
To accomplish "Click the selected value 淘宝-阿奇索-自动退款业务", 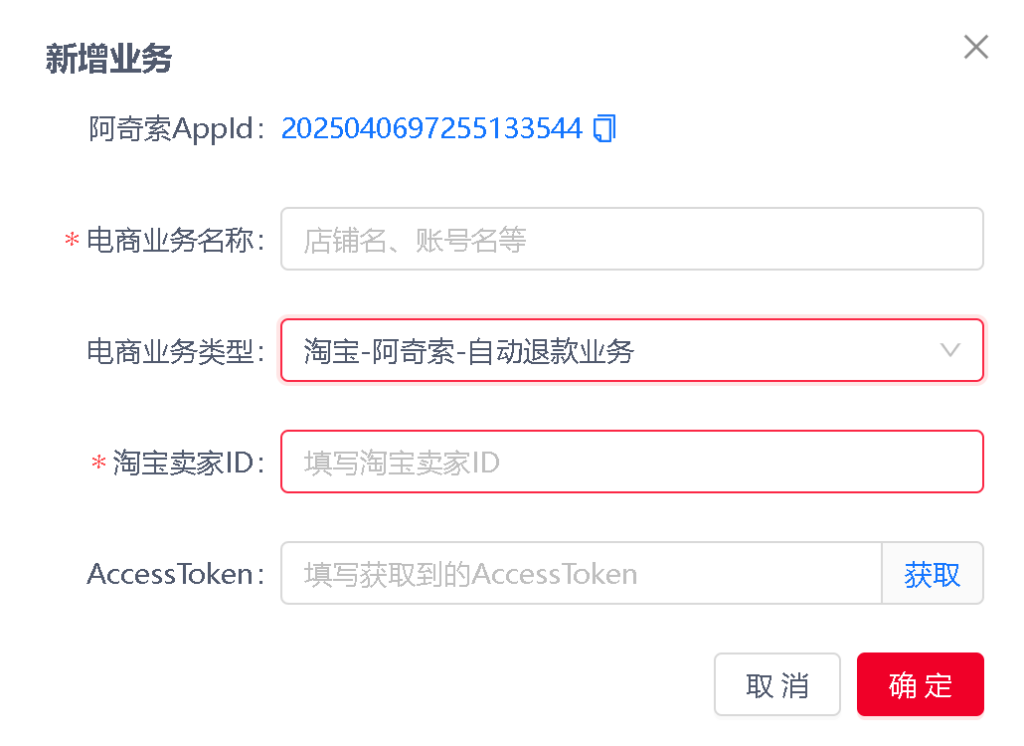I will tap(469, 351).
